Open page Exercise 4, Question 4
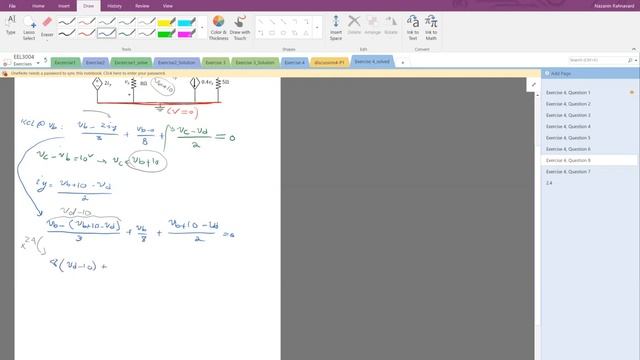 click(568, 127)
